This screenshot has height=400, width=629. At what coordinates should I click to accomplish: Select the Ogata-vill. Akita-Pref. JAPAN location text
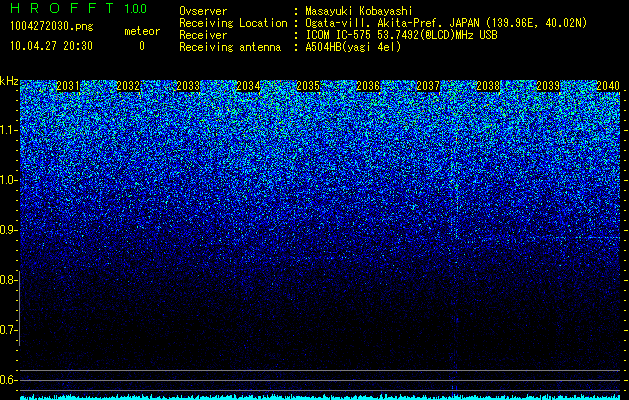446,23
